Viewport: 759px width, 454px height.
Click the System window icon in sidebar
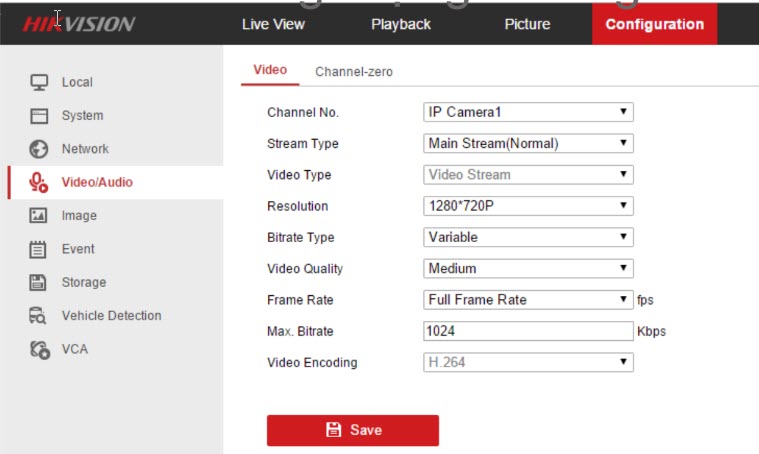pyautogui.click(x=39, y=116)
